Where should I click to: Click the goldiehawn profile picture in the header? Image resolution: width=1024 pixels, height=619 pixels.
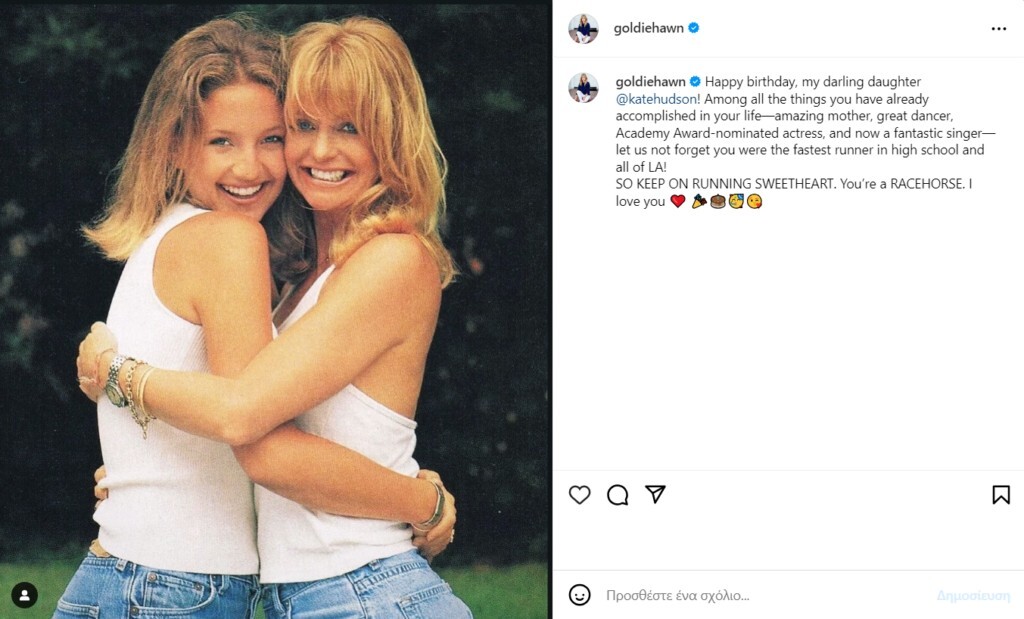click(x=583, y=29)
